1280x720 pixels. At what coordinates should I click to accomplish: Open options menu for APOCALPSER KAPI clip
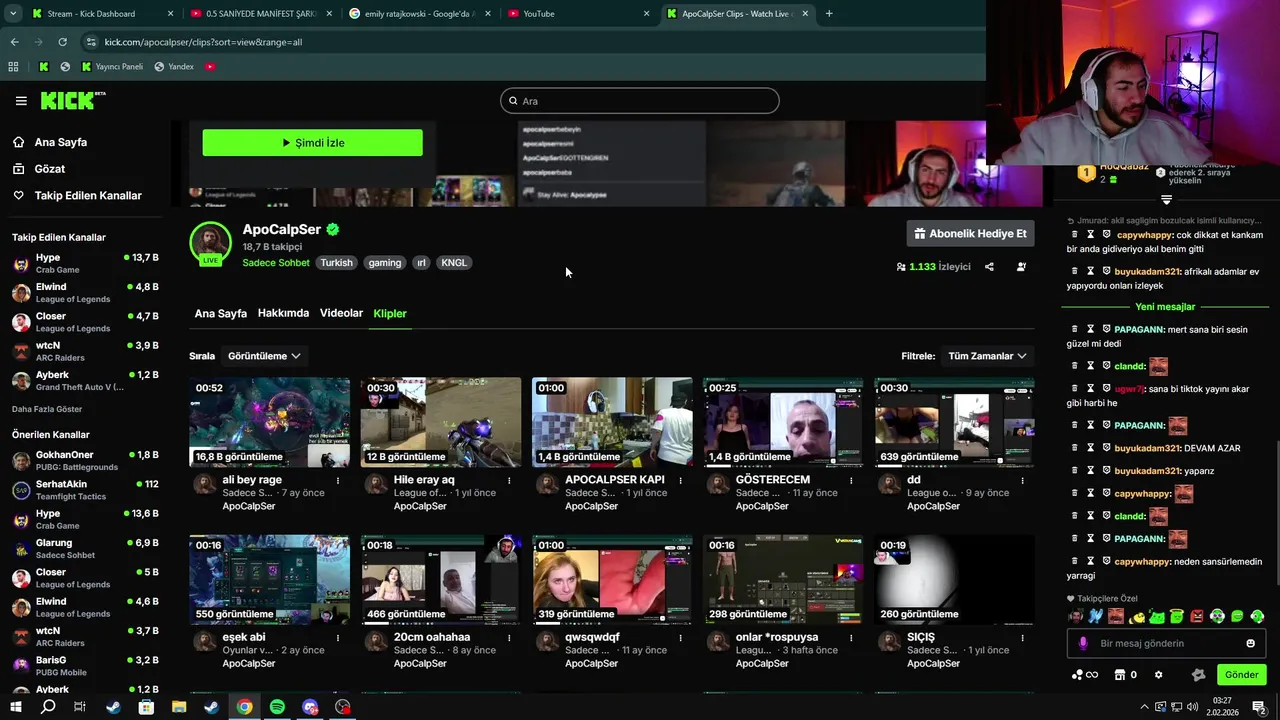(680, 481)
